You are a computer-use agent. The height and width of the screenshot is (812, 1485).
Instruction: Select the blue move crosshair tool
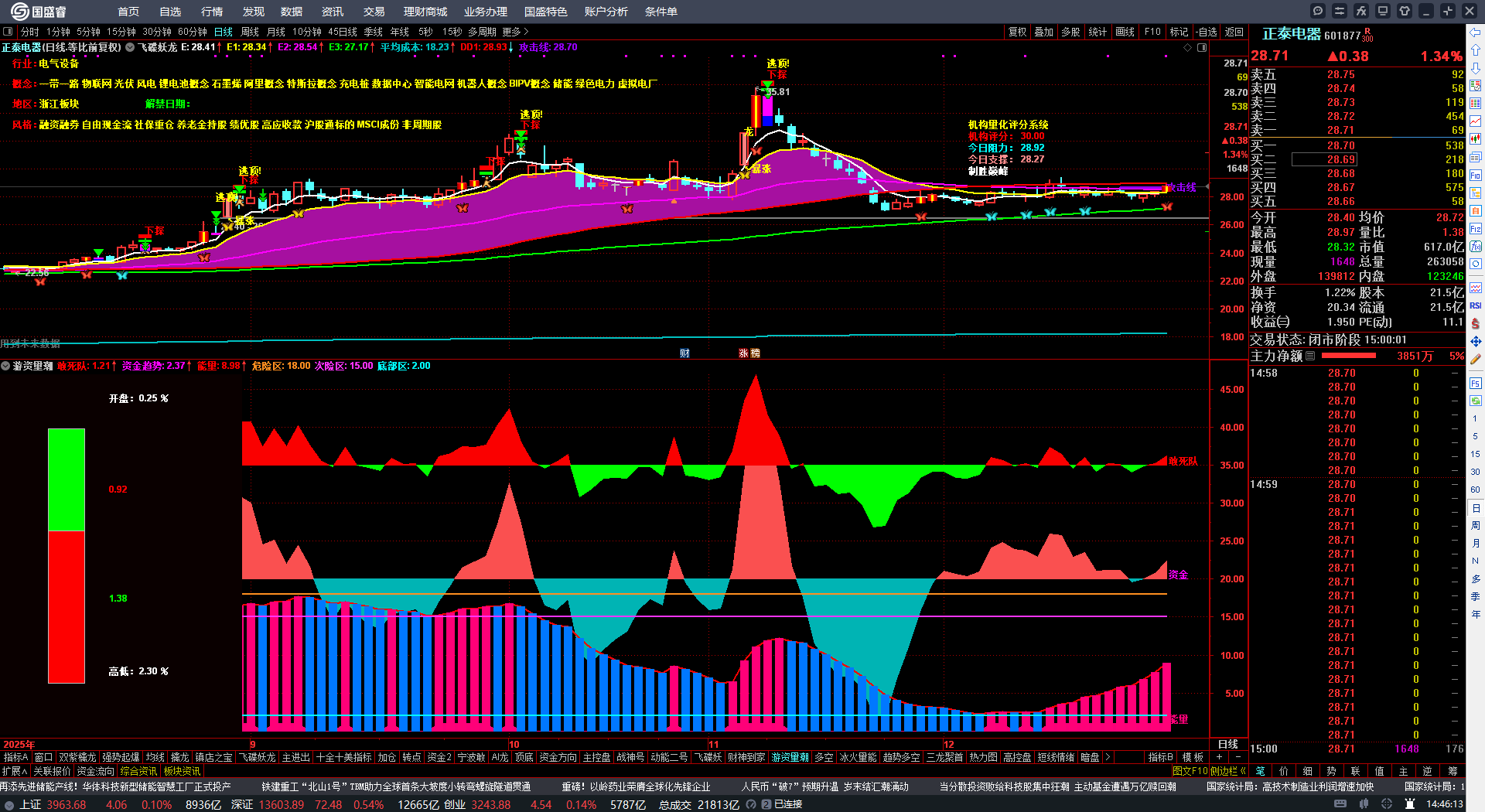point(1476,341)
